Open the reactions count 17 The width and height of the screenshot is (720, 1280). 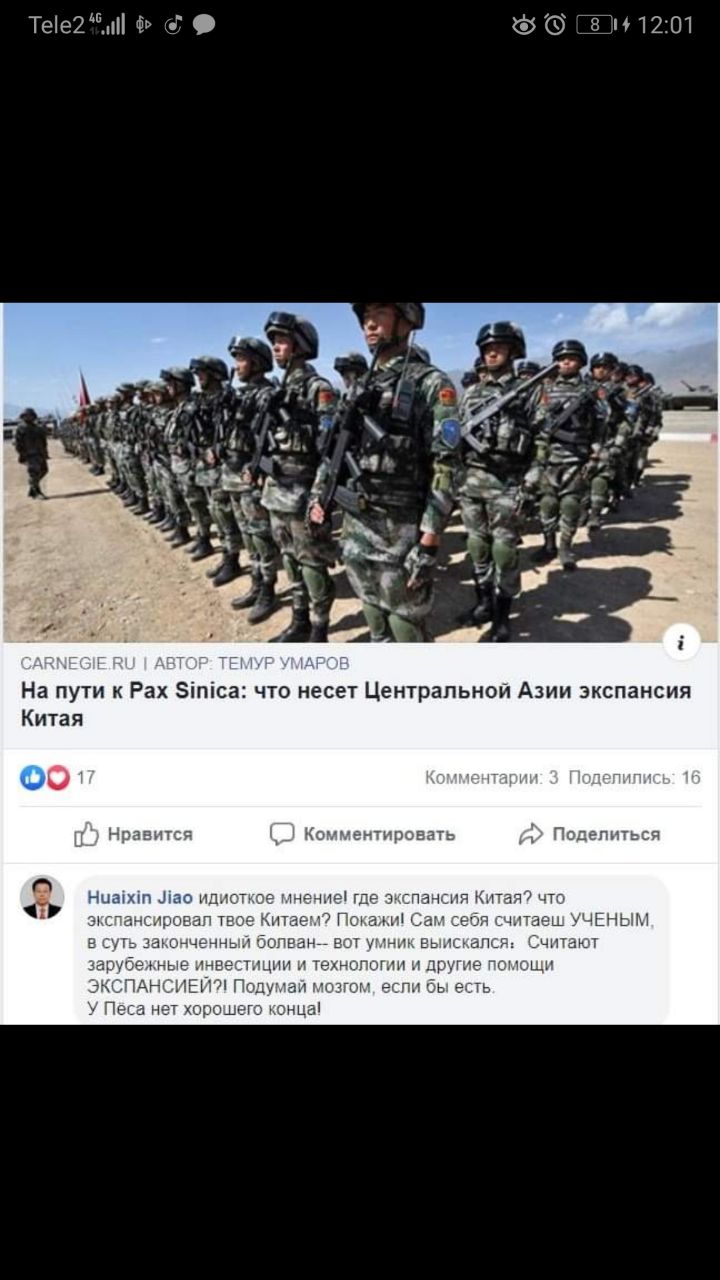point(86,777)
